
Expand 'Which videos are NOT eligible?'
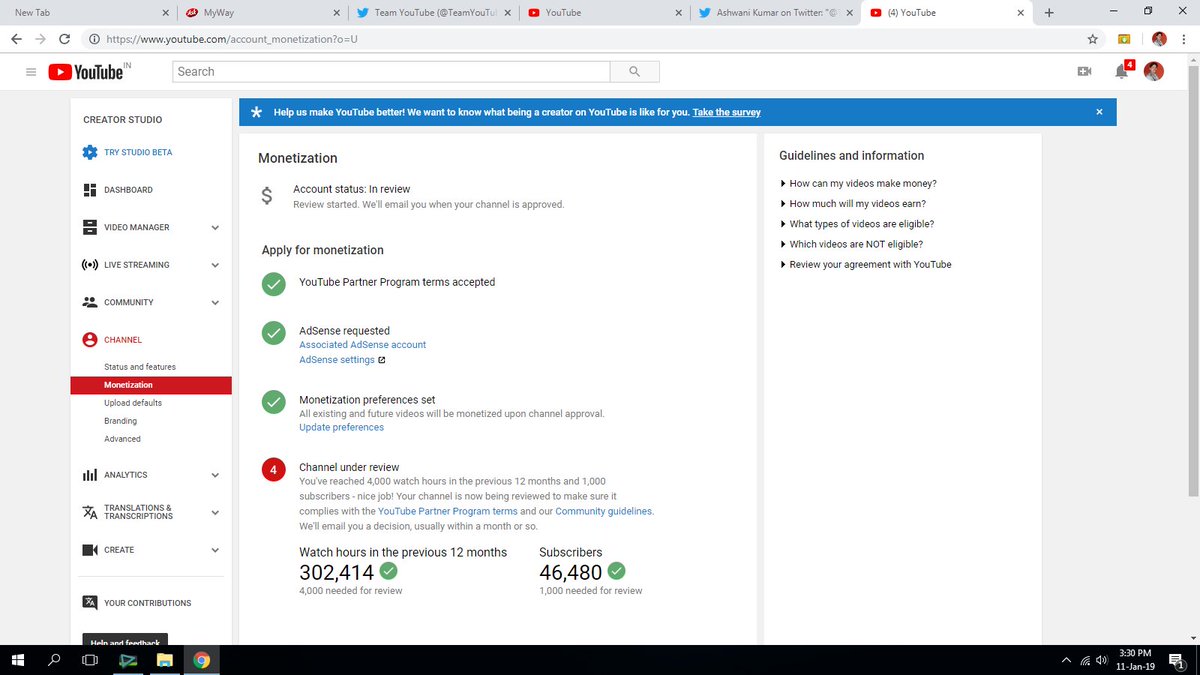pos(851,244)
